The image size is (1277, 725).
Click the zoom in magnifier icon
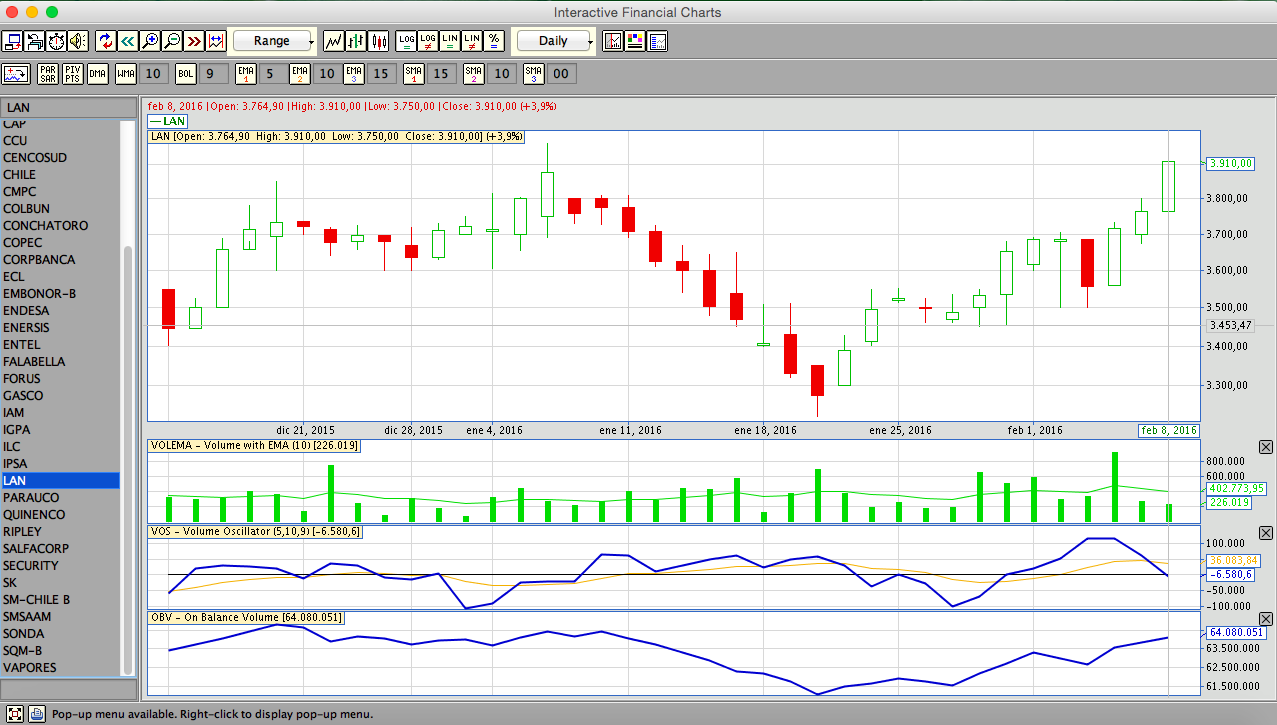point(150,41)
